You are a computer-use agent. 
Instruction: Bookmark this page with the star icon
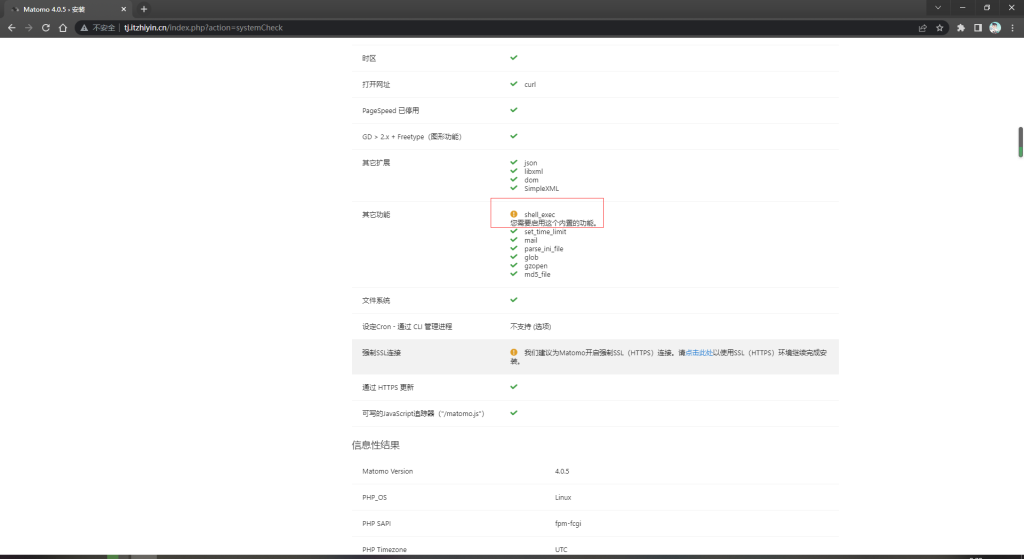tap(940, 28)
